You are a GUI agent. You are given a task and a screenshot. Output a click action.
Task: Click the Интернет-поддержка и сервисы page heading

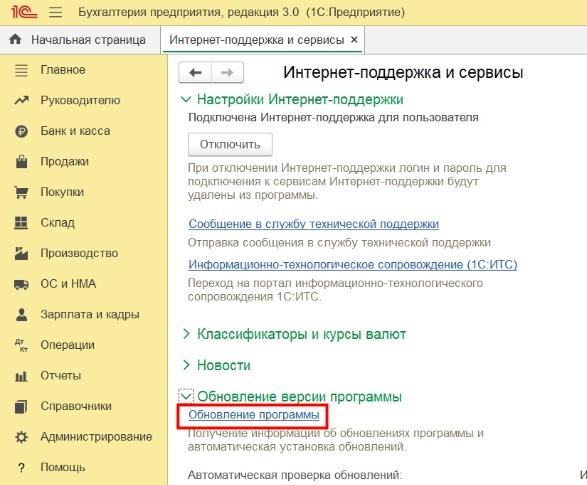403,72
